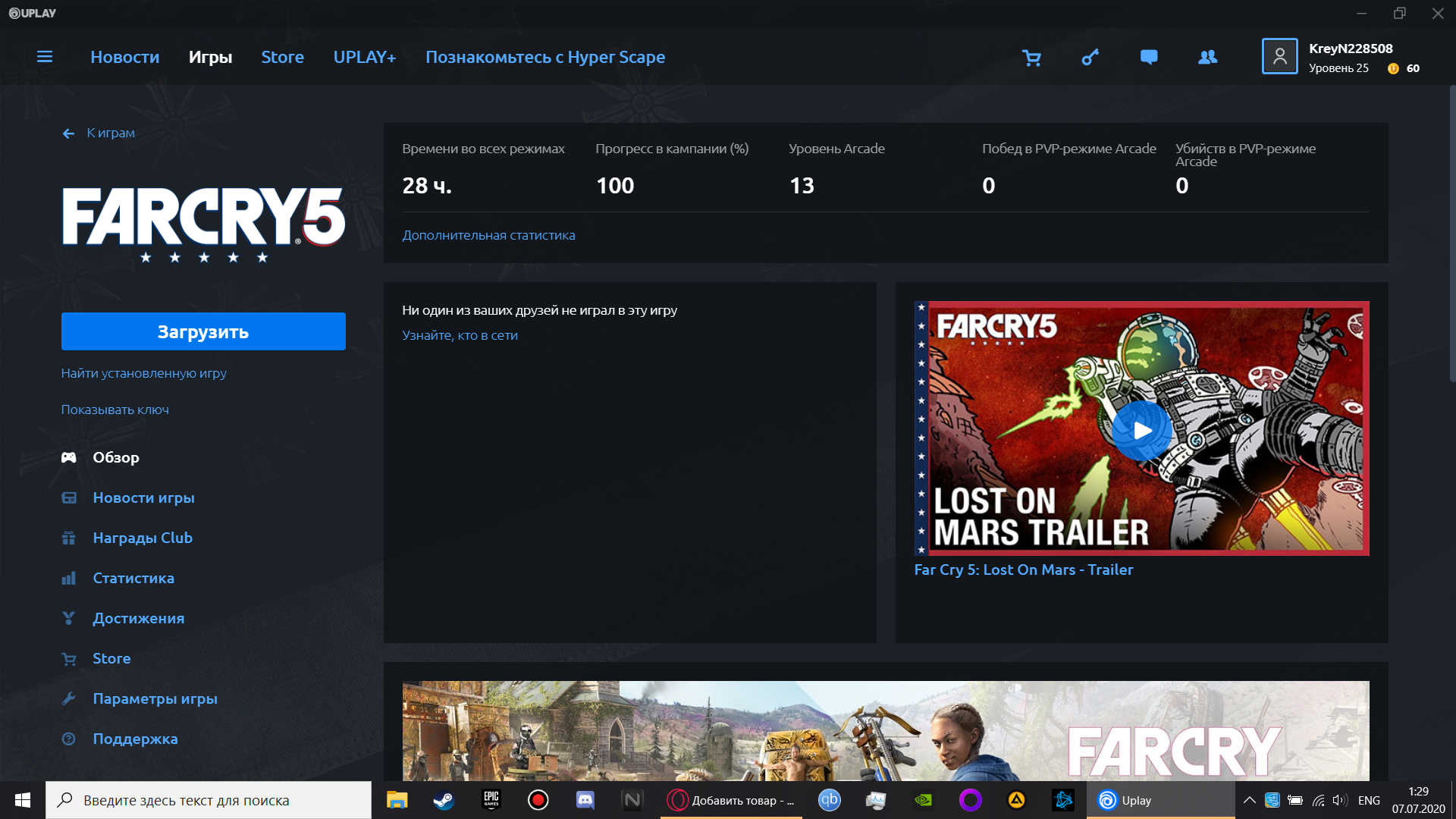Open the friends list icon
This screenshot has height=819, width=1456.
pos(1207,58)
